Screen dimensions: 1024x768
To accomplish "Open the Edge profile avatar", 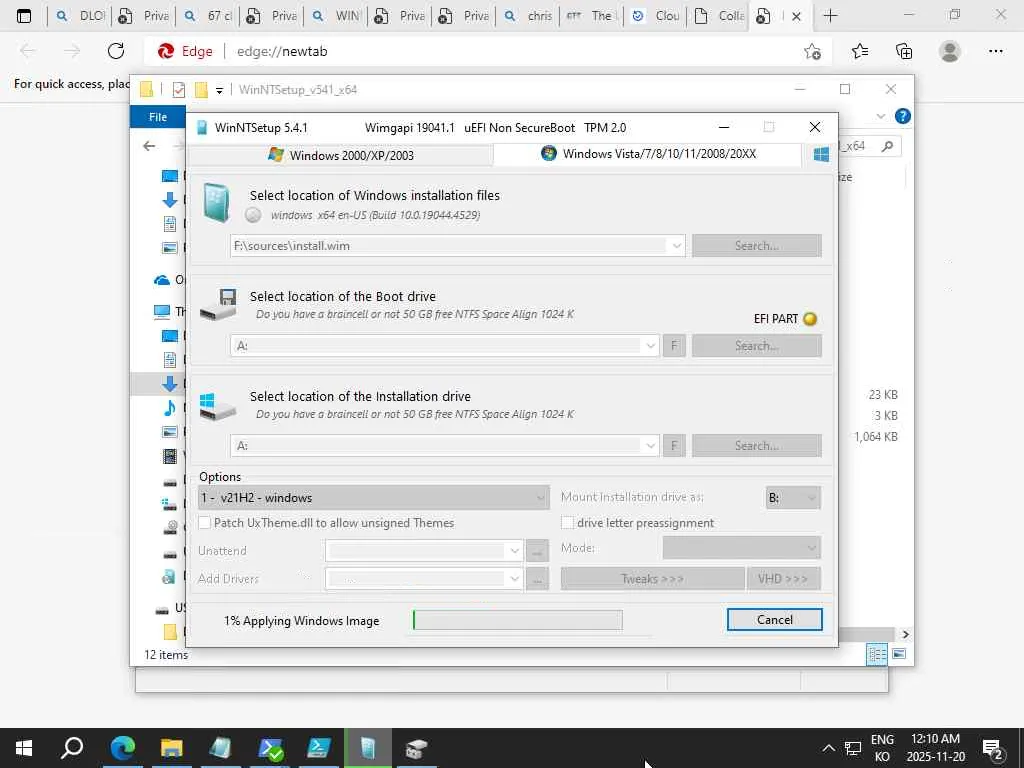I will click(x=950, y=51).
